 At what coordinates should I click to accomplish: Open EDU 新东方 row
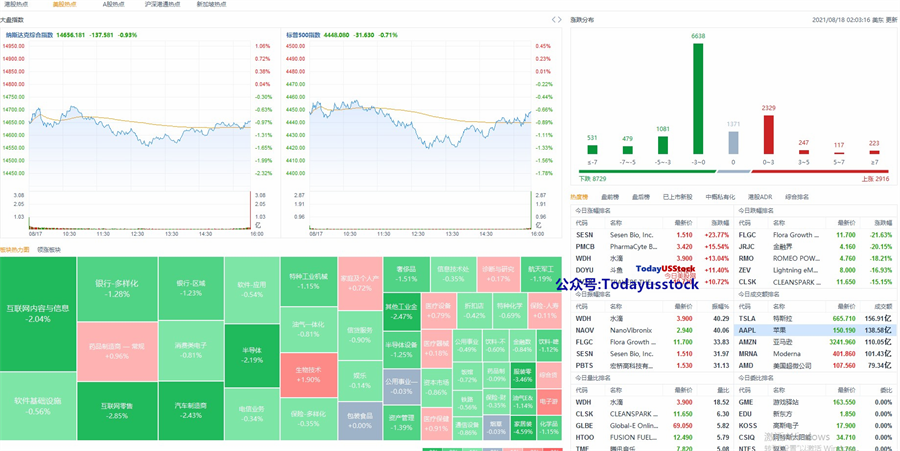click(x=814, y=414)
